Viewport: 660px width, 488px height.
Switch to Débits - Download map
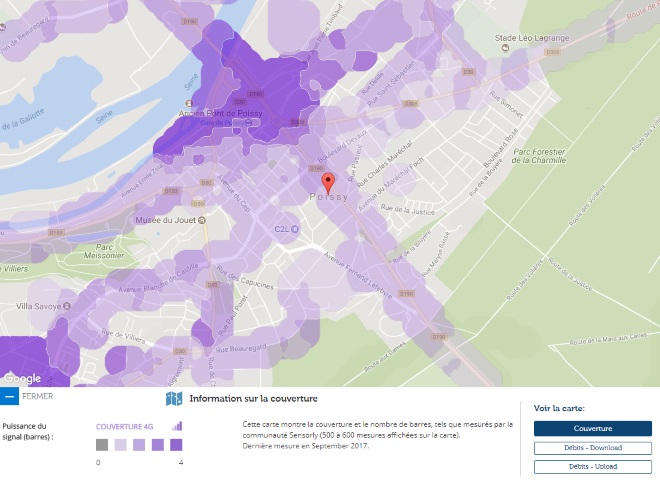pos(592,448)
